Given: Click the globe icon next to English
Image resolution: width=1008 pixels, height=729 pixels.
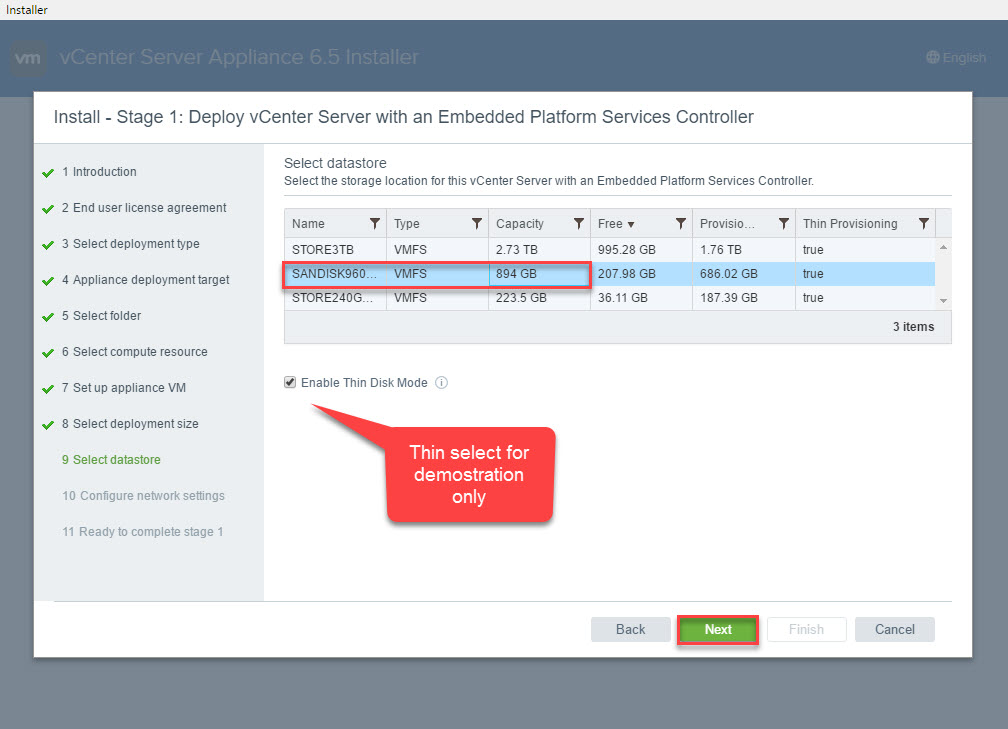Looking at the screenshot, I should coord(933,58).
